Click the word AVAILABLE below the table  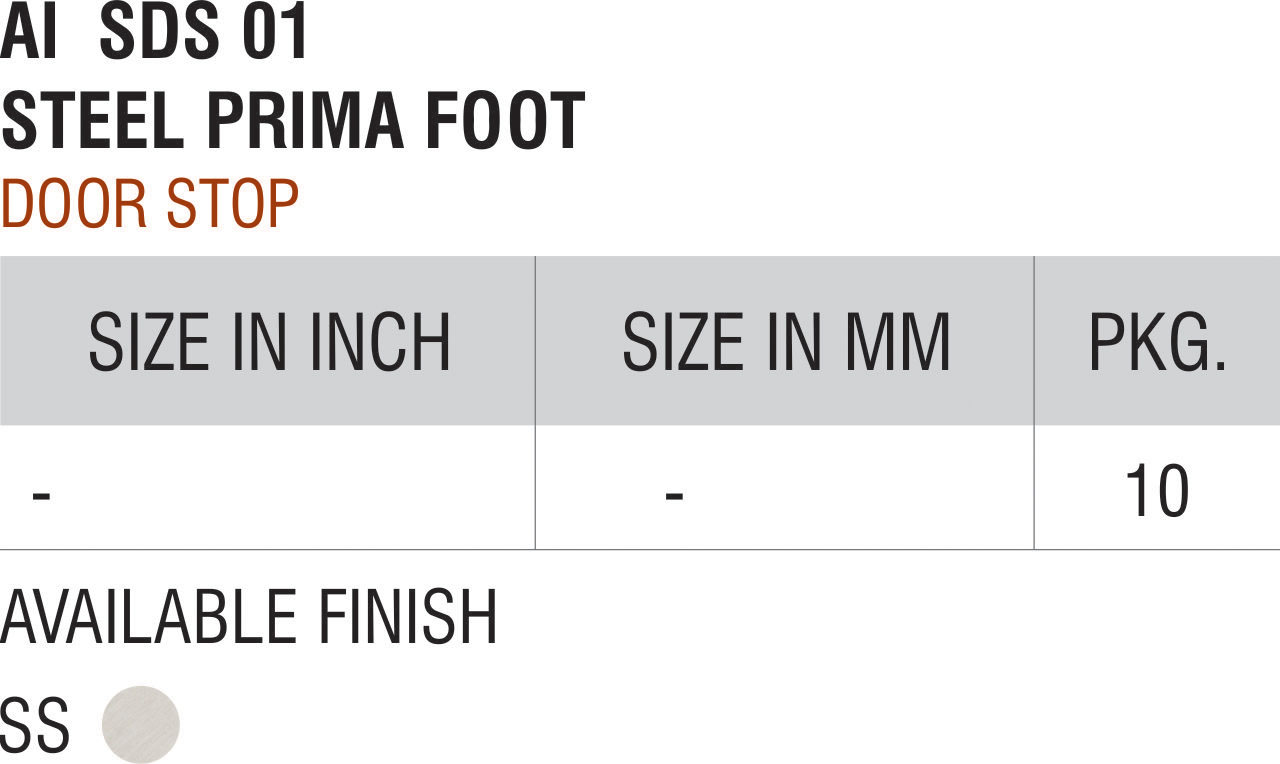click(149, 617)
